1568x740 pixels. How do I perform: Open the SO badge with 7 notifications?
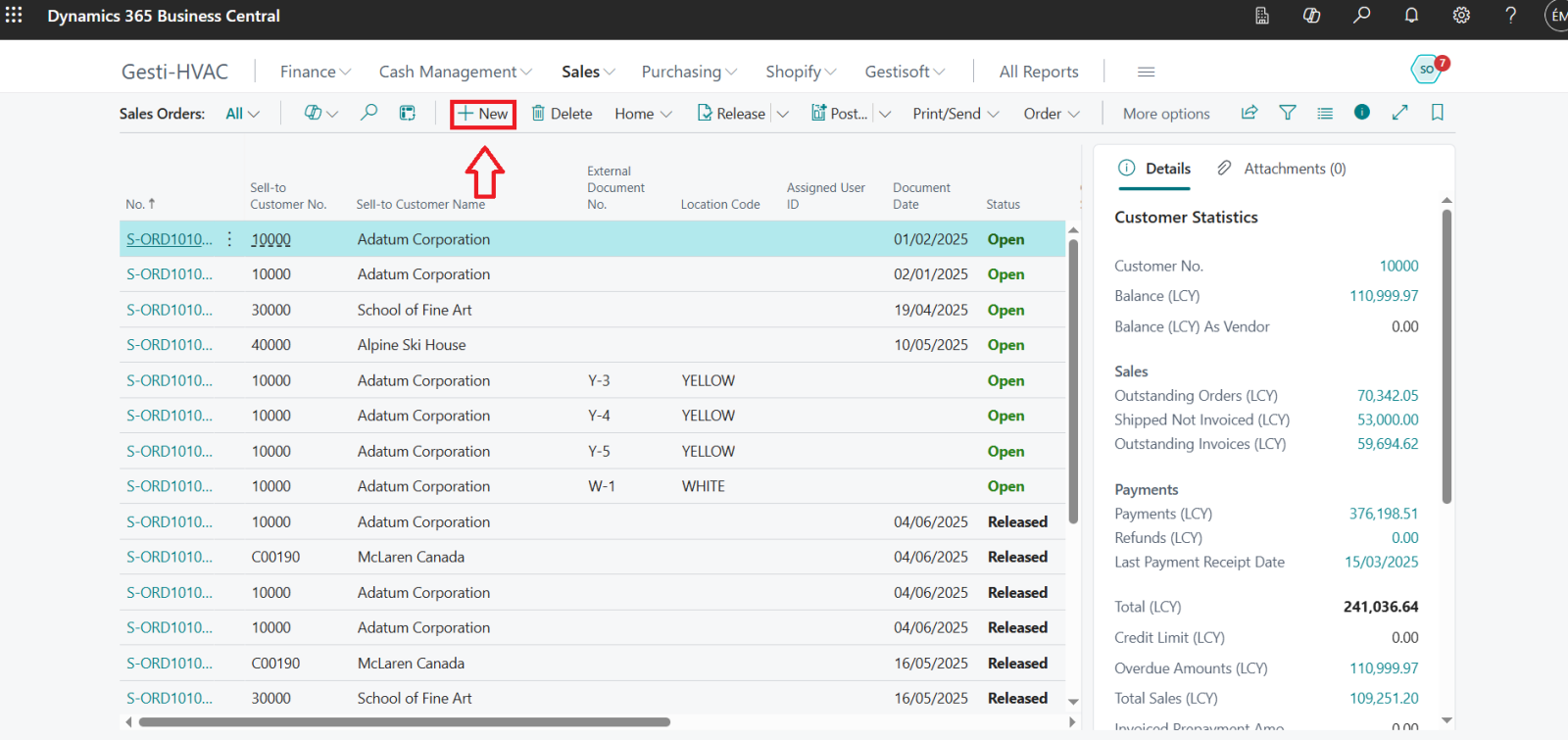(1429, 69)
